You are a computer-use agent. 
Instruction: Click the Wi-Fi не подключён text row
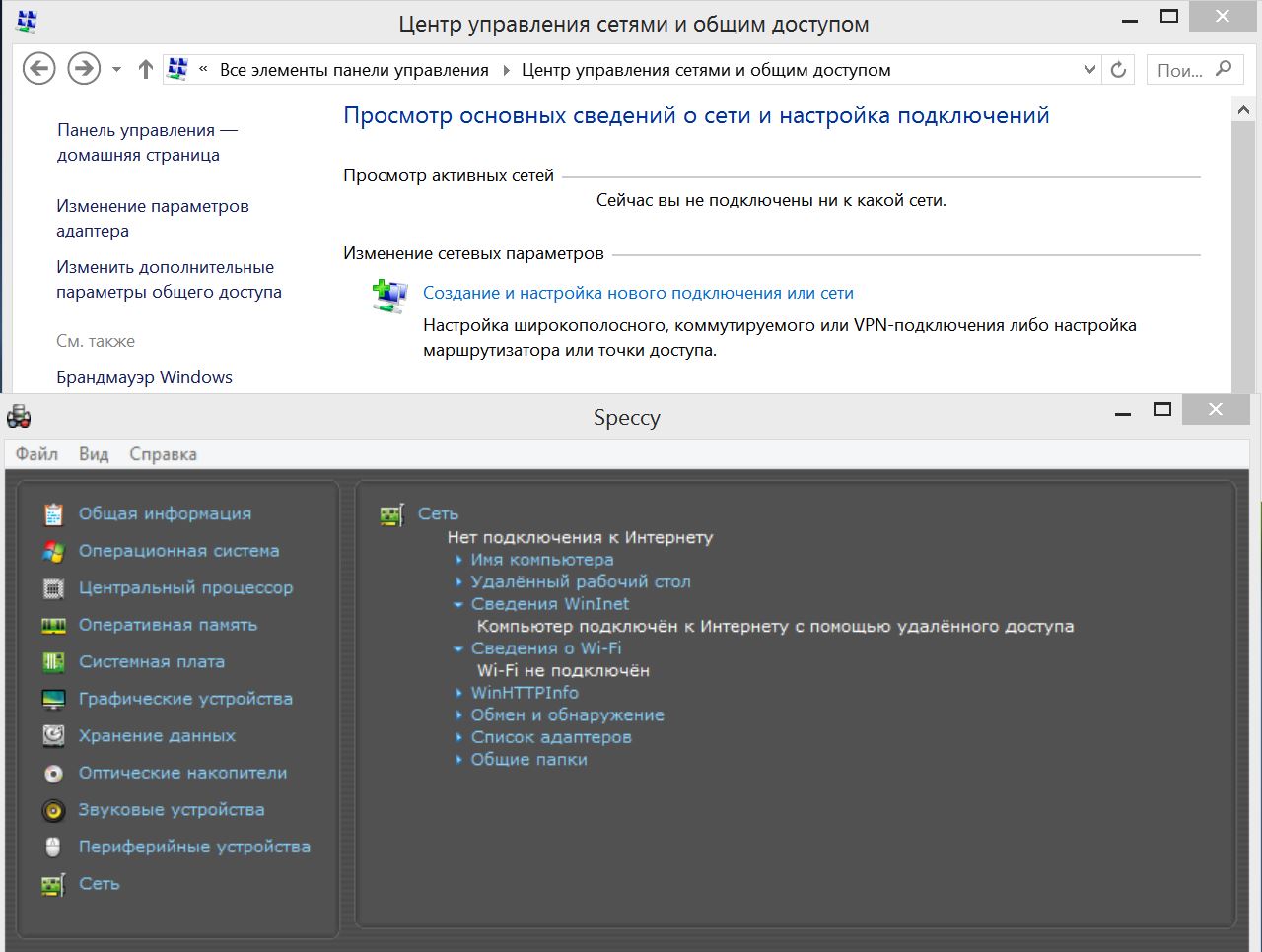[x=563, y=671]
